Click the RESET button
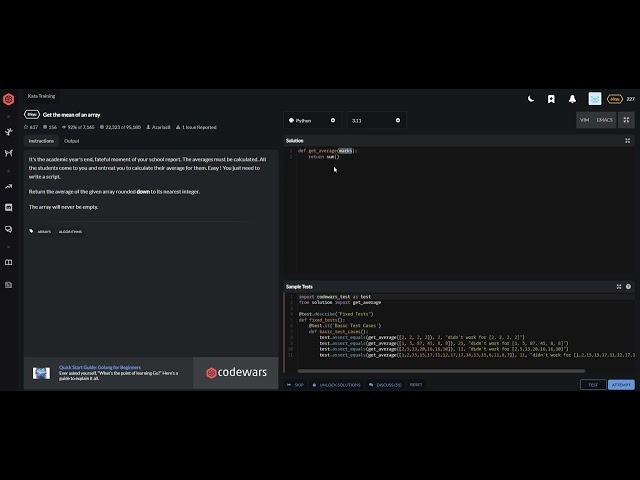Screen dimensions: 640x480 click(416, 384)
